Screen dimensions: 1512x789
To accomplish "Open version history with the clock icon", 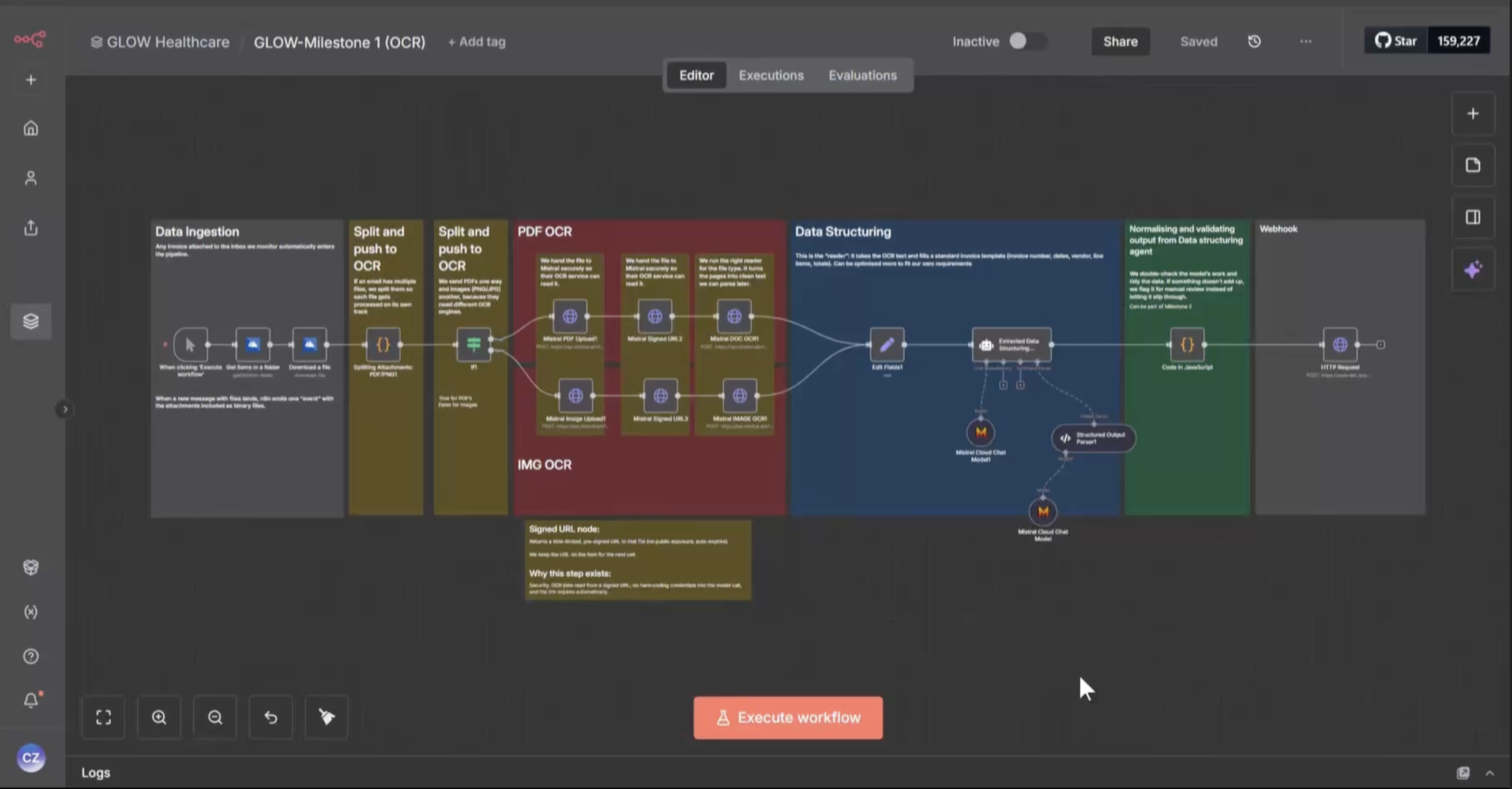I will [x=1254, y=41].
